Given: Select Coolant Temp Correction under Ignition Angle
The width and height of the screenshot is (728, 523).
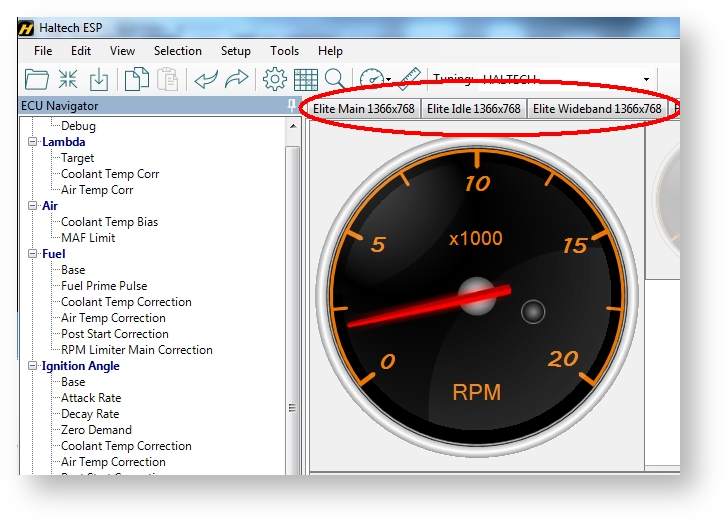Looking at the screenshot, I should coord(126,446).
